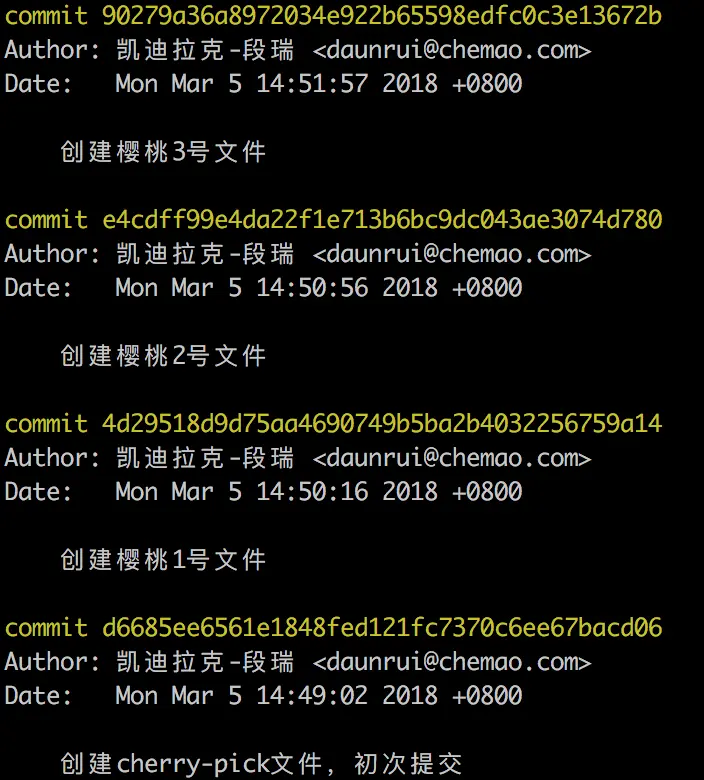704x780 pixels.
Task: Click the author email in the last commit
Action: tap(452, 662)
